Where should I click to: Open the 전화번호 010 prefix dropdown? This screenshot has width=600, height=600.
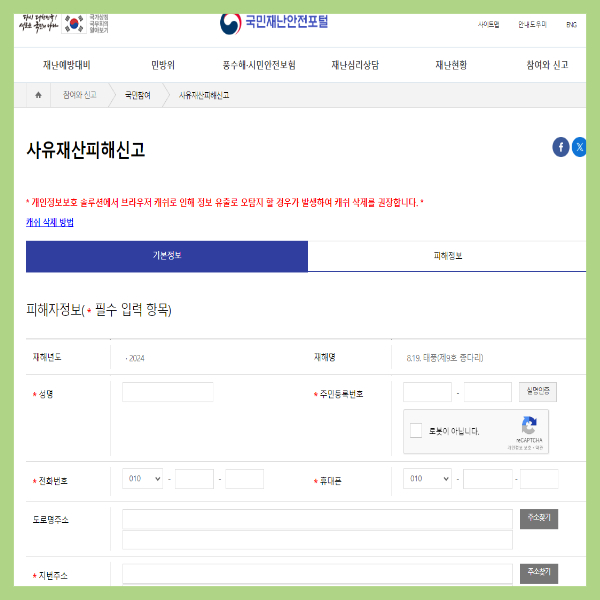tap(143, 478)
